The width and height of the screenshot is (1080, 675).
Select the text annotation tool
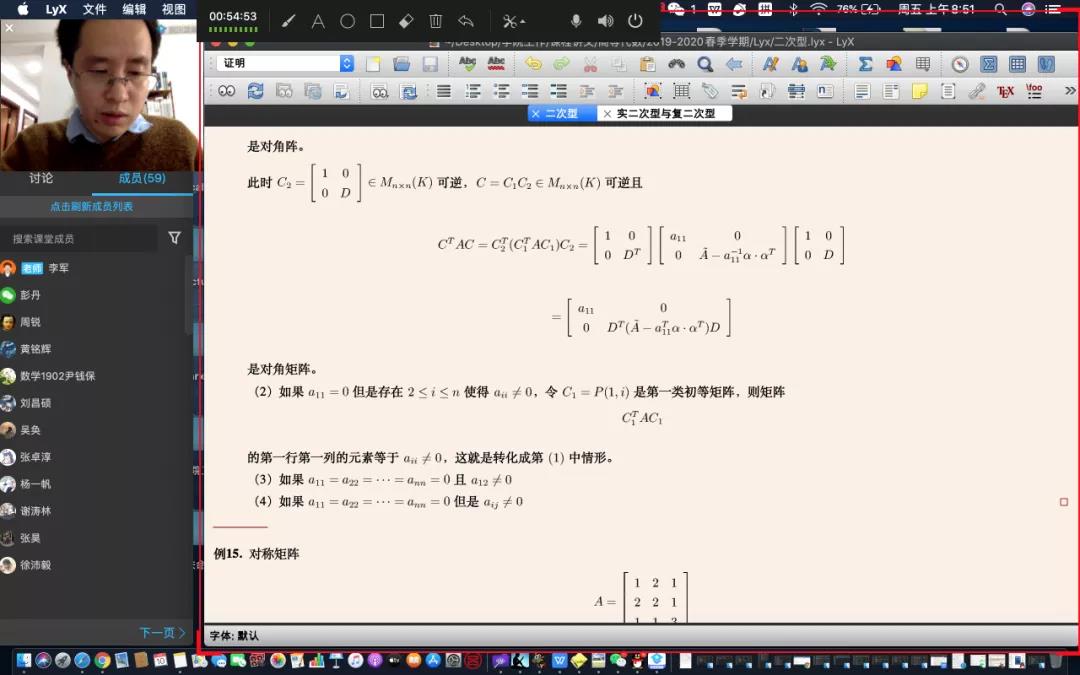[x=318, y=21]
